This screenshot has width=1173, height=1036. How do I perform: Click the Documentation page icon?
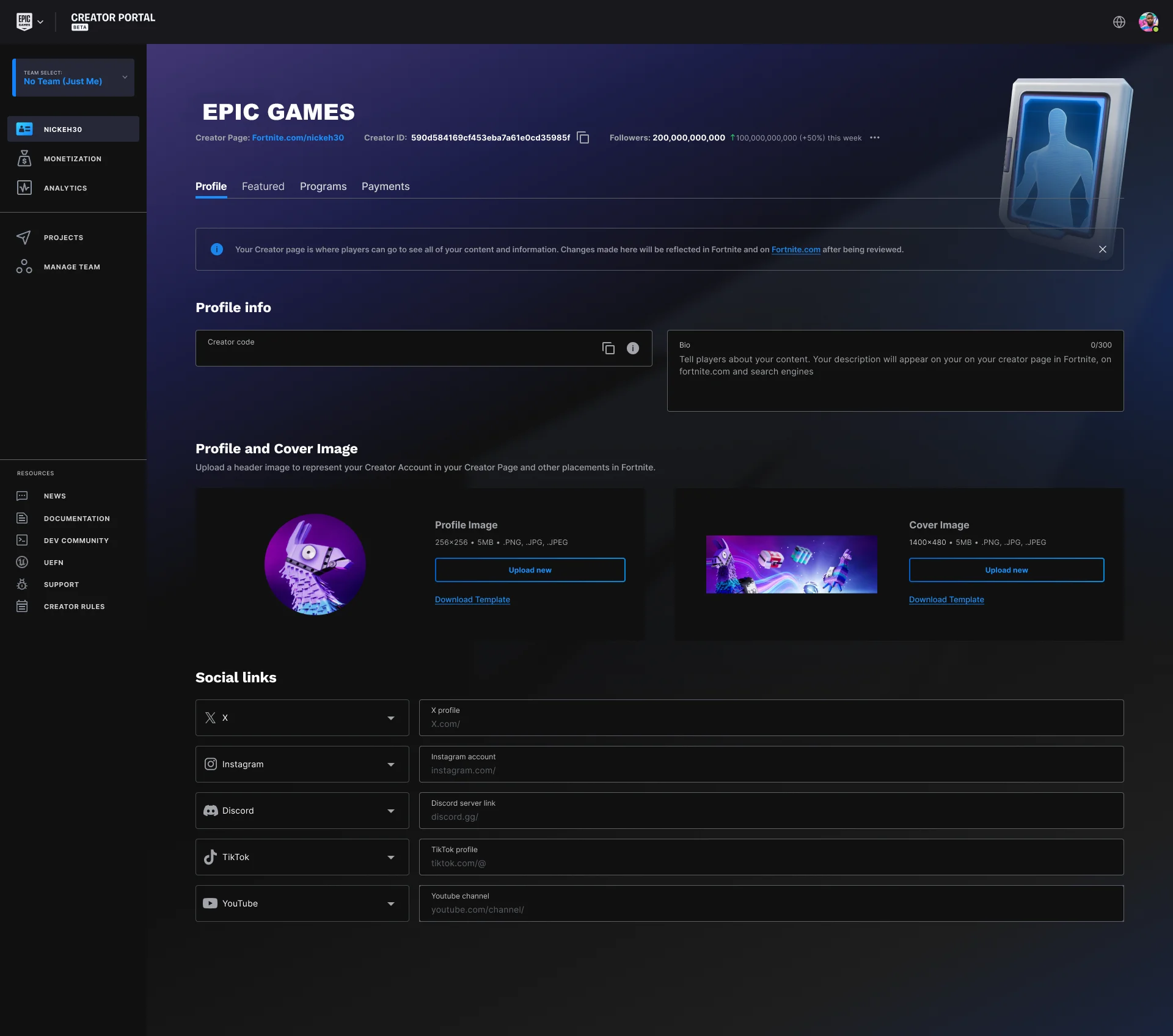click(x=22, y=518)
